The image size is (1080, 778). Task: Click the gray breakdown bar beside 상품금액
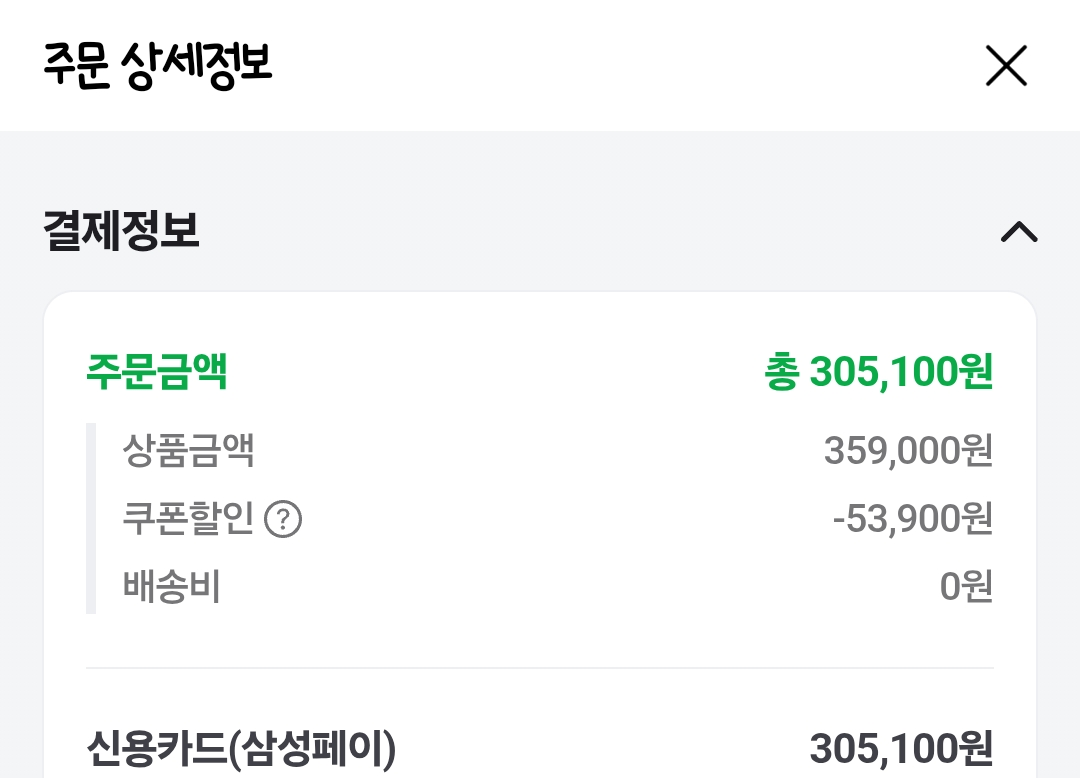[x=91, y=518]
